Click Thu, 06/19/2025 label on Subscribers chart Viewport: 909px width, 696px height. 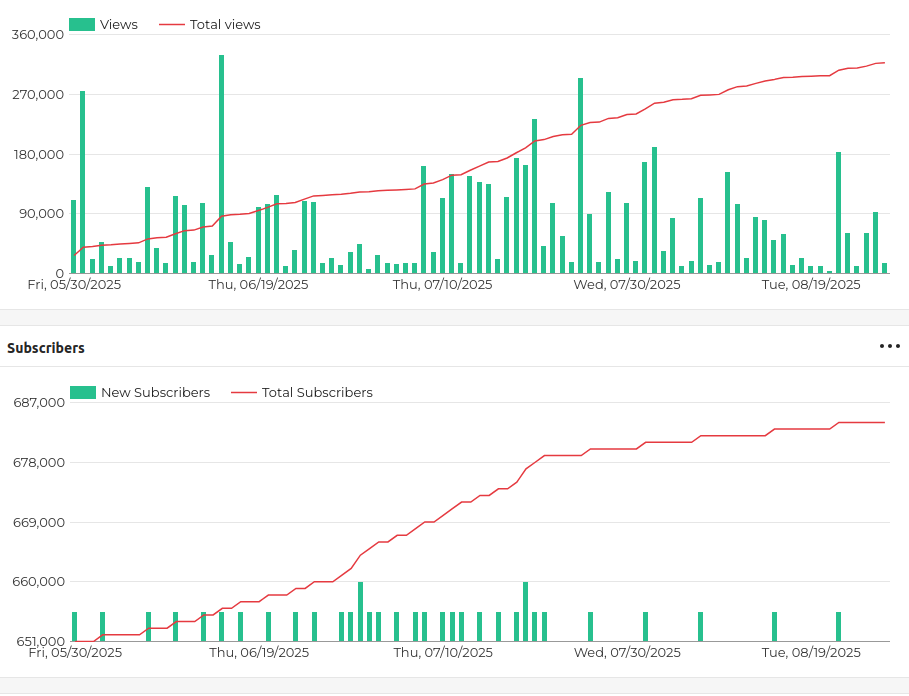click(x=259, y=653)
